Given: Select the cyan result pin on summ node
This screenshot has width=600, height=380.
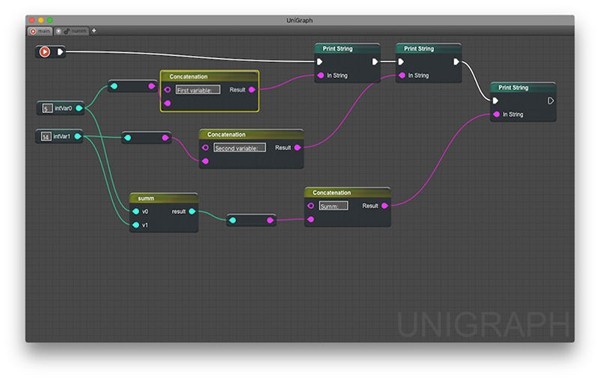Looking at the screenshot, I should [192, 211].
